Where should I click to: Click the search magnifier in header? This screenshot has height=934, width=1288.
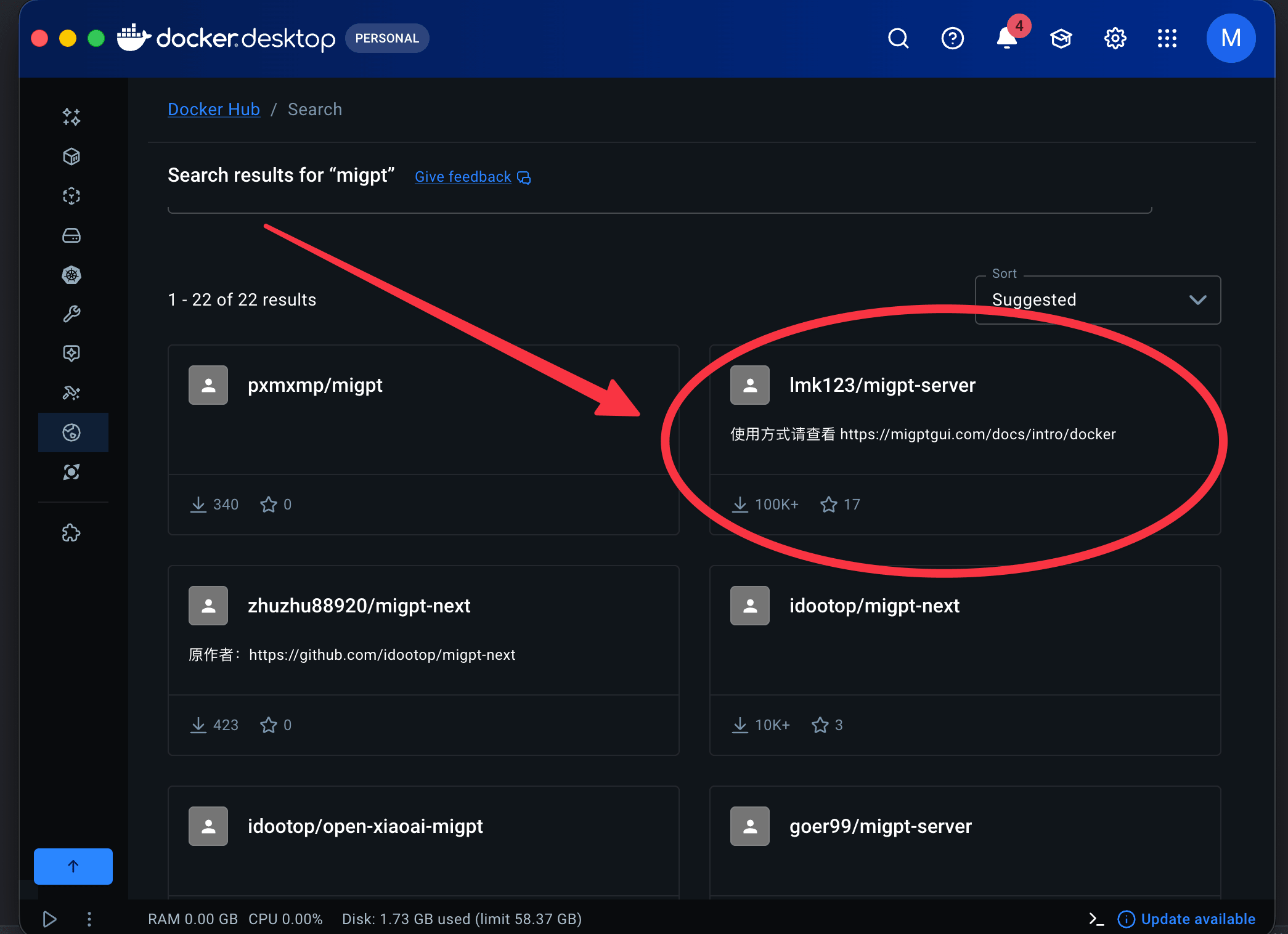click(x=898, y=38)
